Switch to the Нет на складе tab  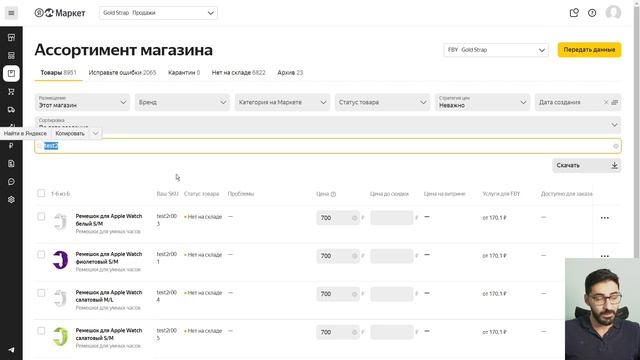tap(238, 73)
